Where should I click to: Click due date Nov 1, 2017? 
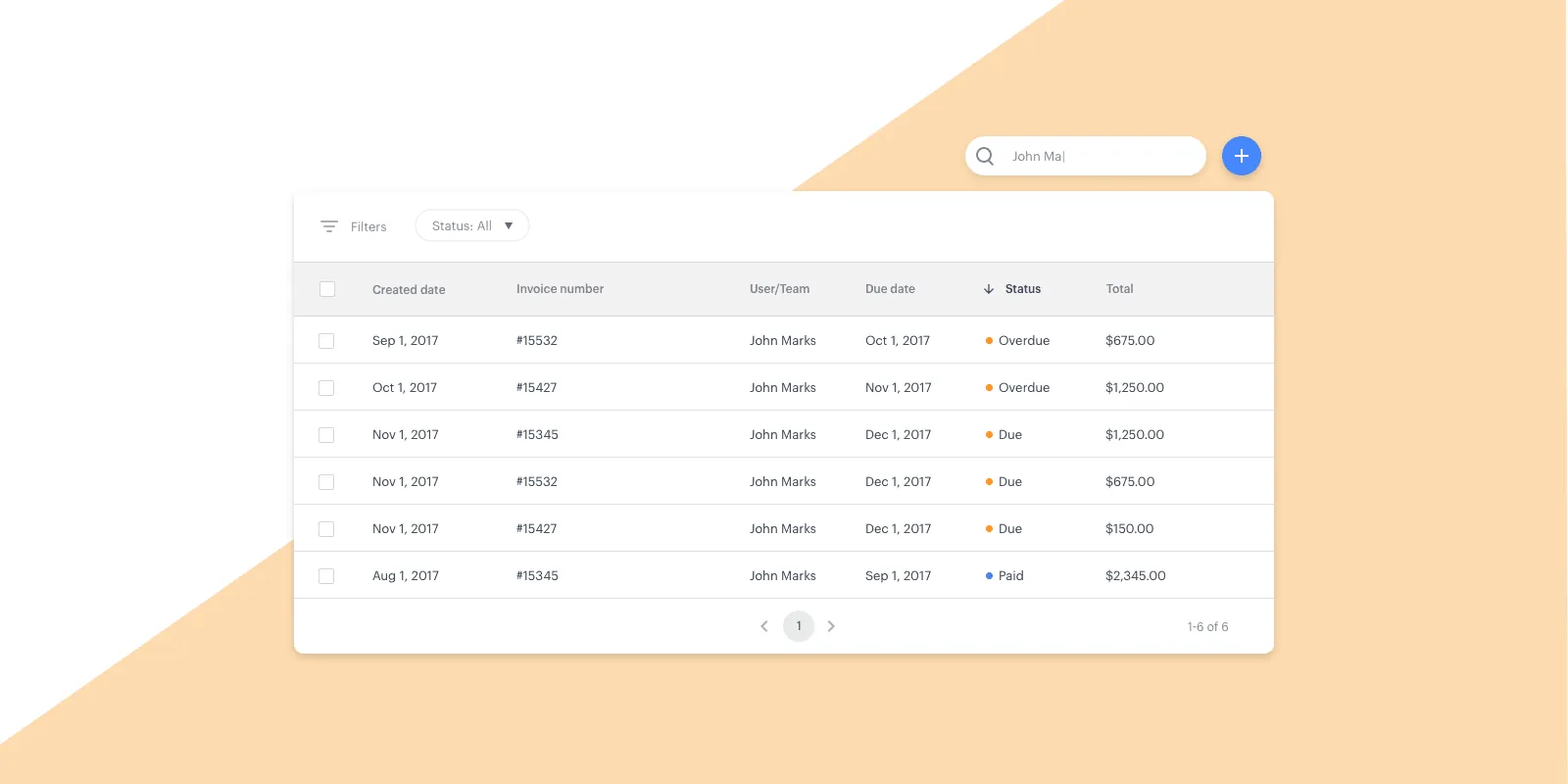coord(899,388)
